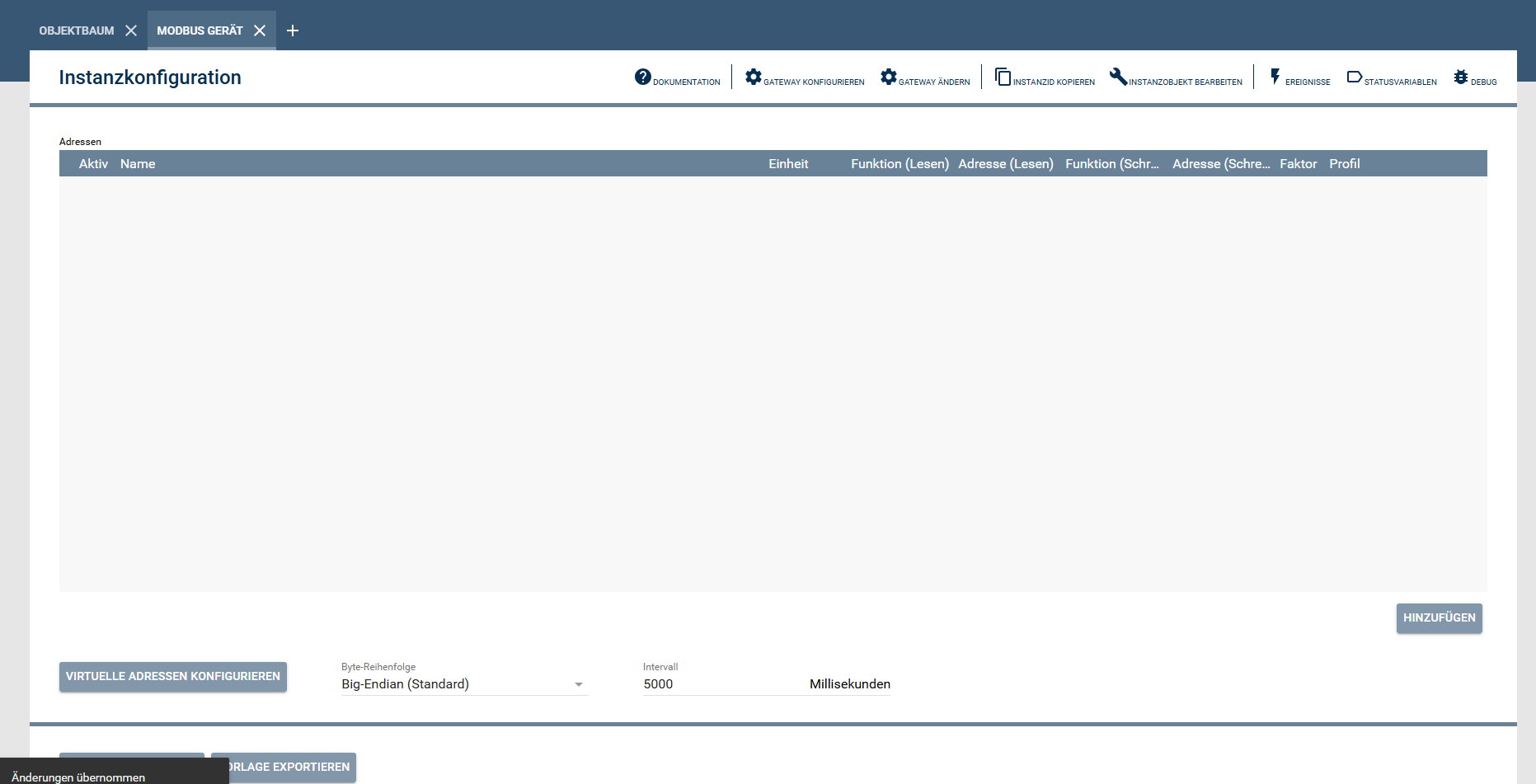The height and width of the screenshot is (784, 1536).
Task: Click Virtuelle Adressen konfigurieren button
Action: [173, 676]
